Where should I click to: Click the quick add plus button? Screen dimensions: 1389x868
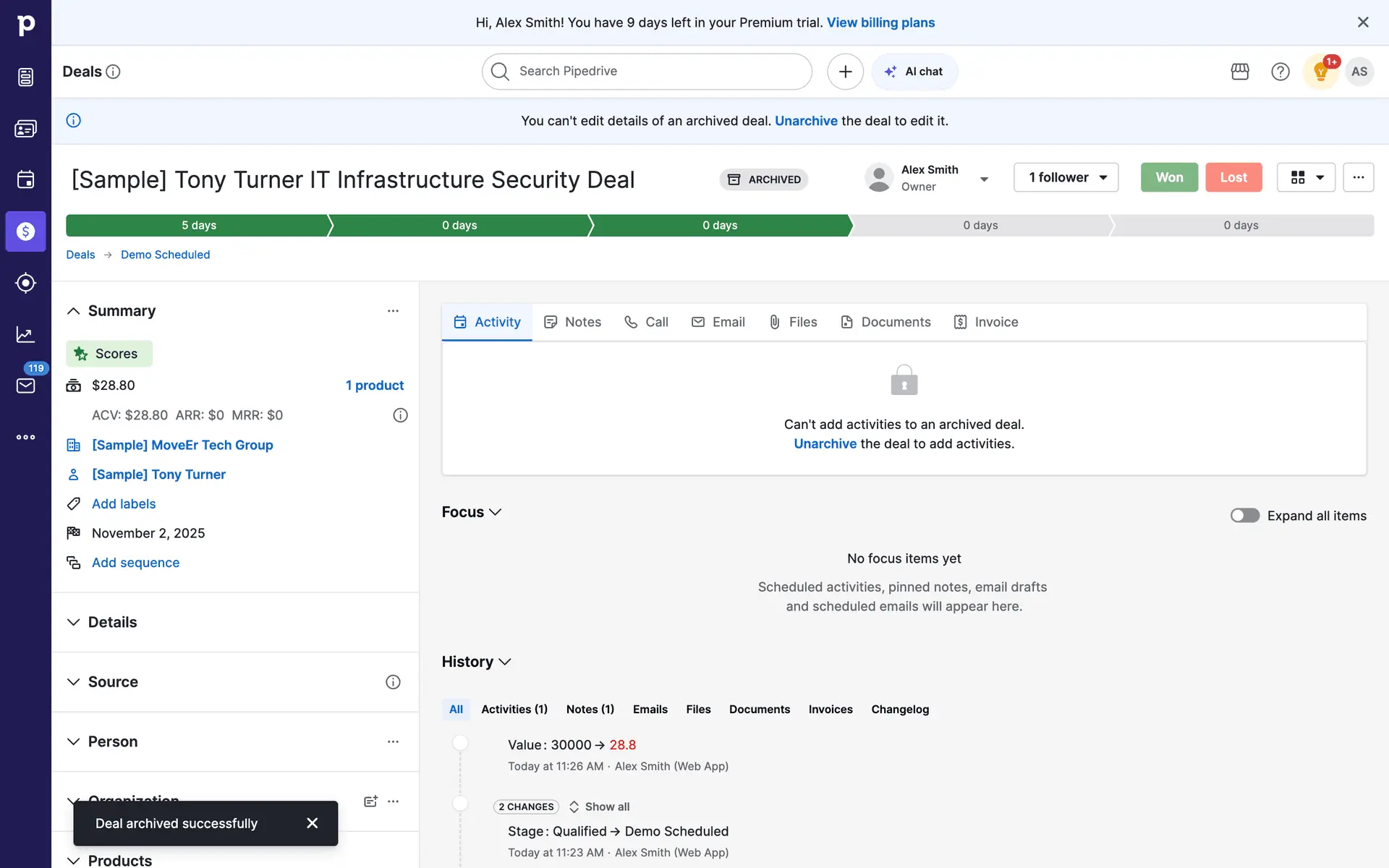click(845, 72)
